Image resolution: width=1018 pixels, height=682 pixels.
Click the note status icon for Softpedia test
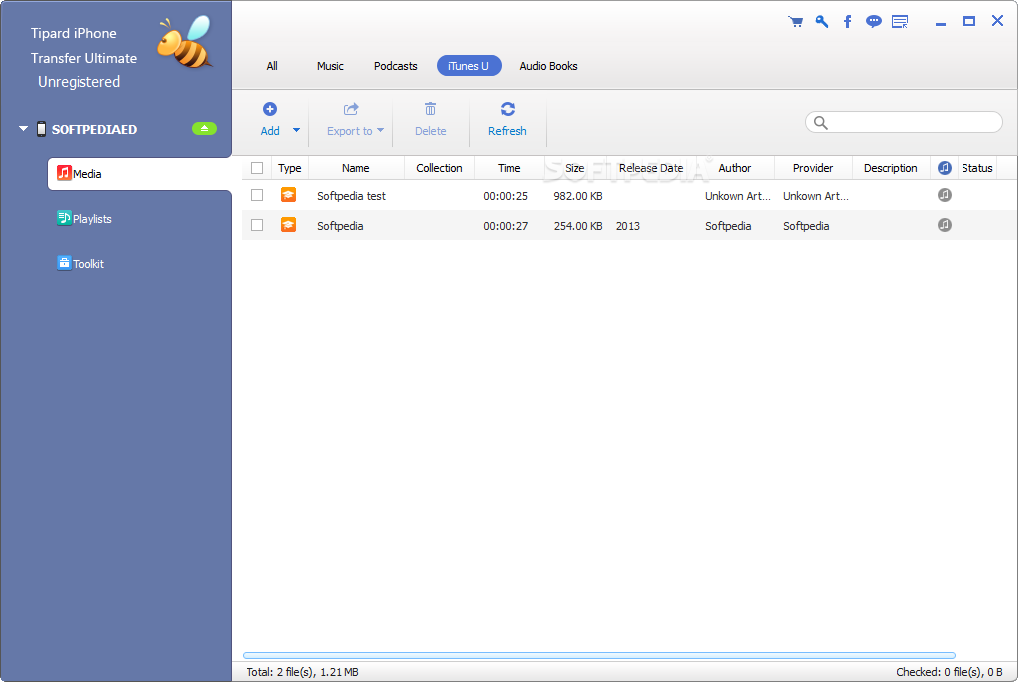[x=945, y=195]
